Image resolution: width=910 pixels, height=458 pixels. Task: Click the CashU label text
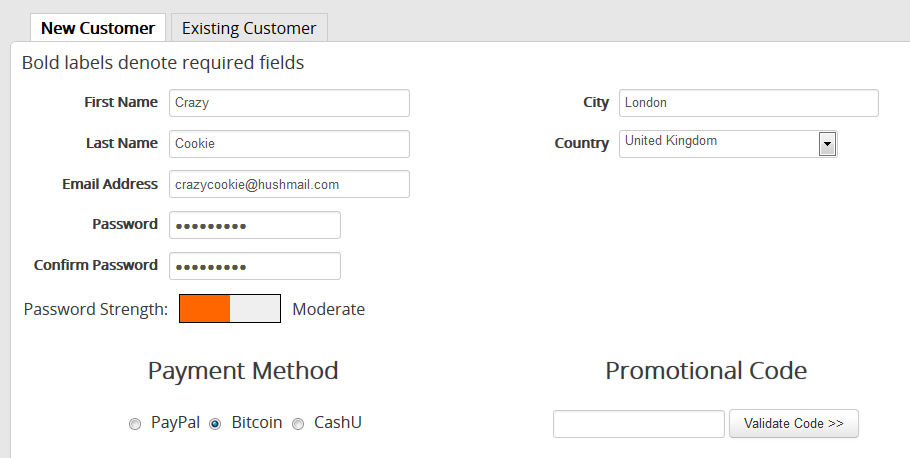(x=338, y=423)
